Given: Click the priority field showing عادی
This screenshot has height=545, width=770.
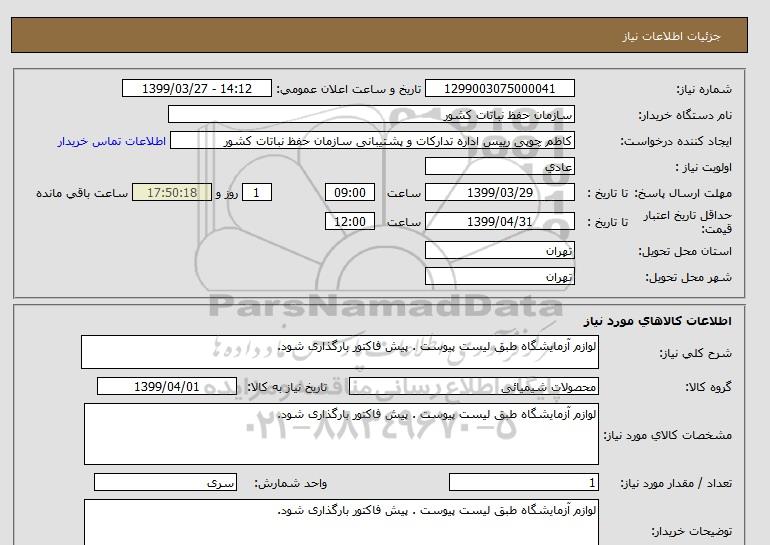Looking at the screenshot, I should point(499,167).
